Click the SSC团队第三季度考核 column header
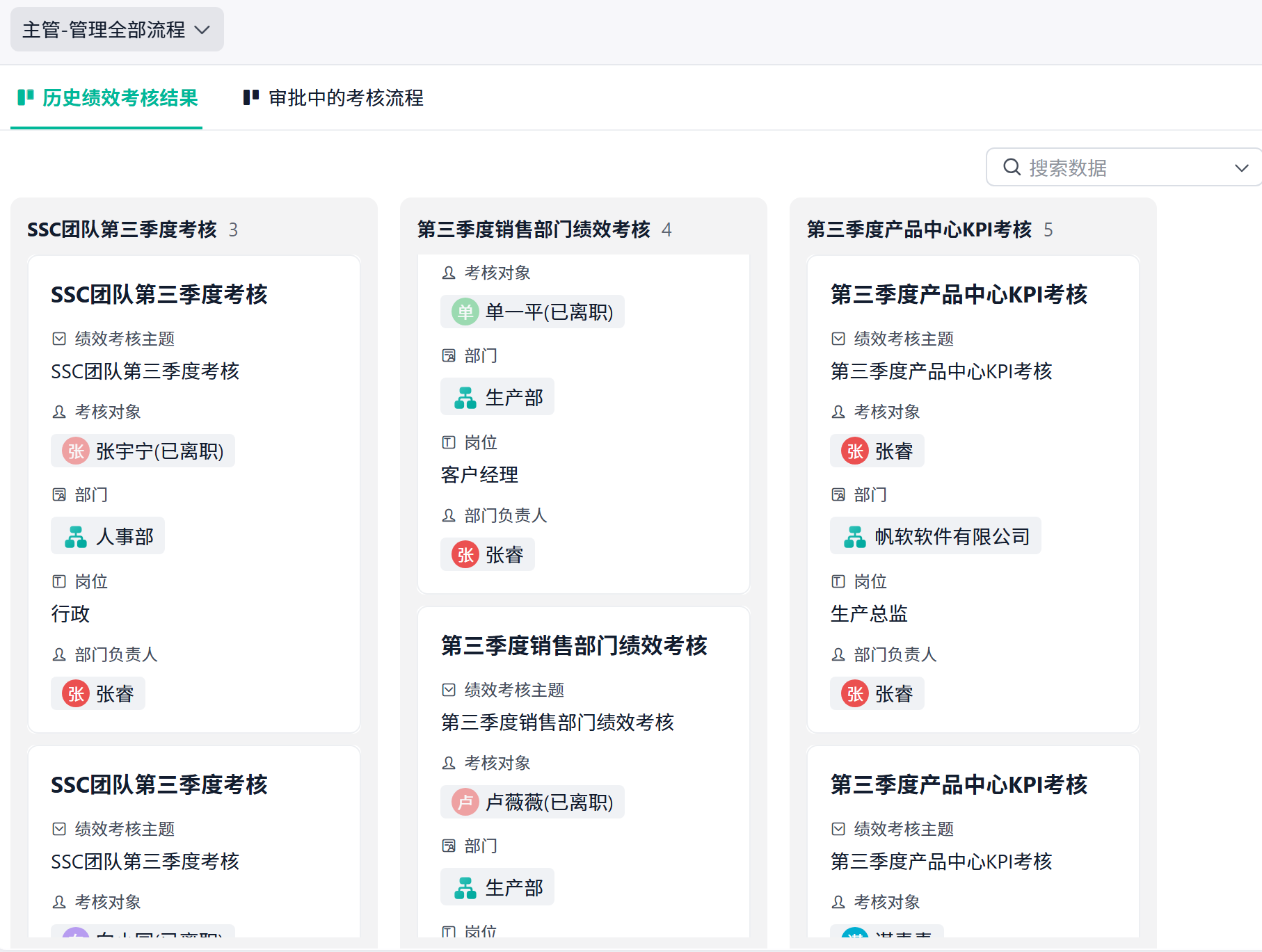Image resolution: width=1262 pixels, height=952 pixels. [x=122, y=229]
